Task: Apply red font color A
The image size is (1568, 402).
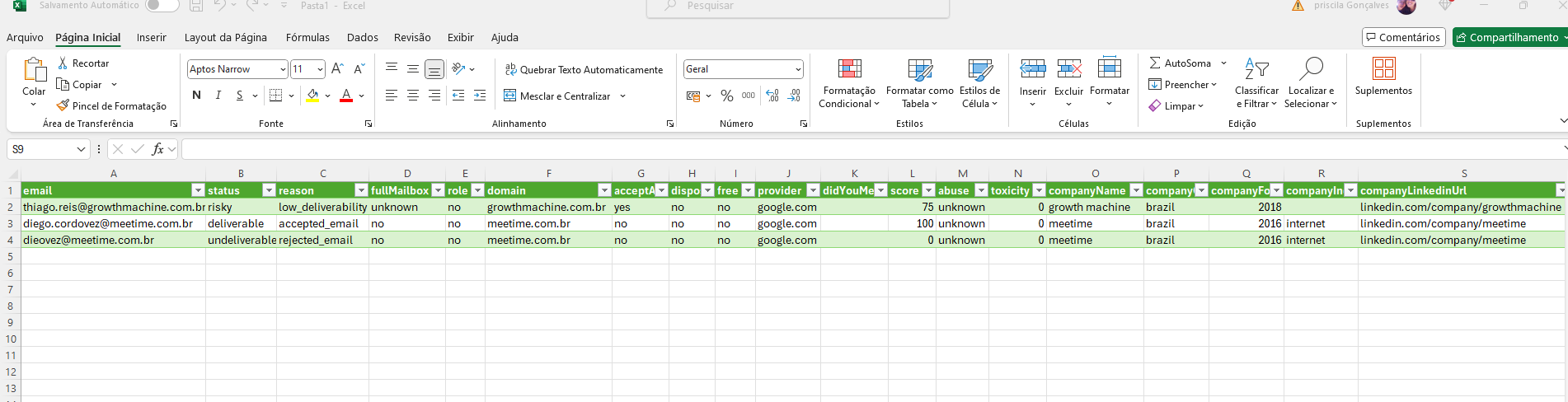Action: (346, 96)
